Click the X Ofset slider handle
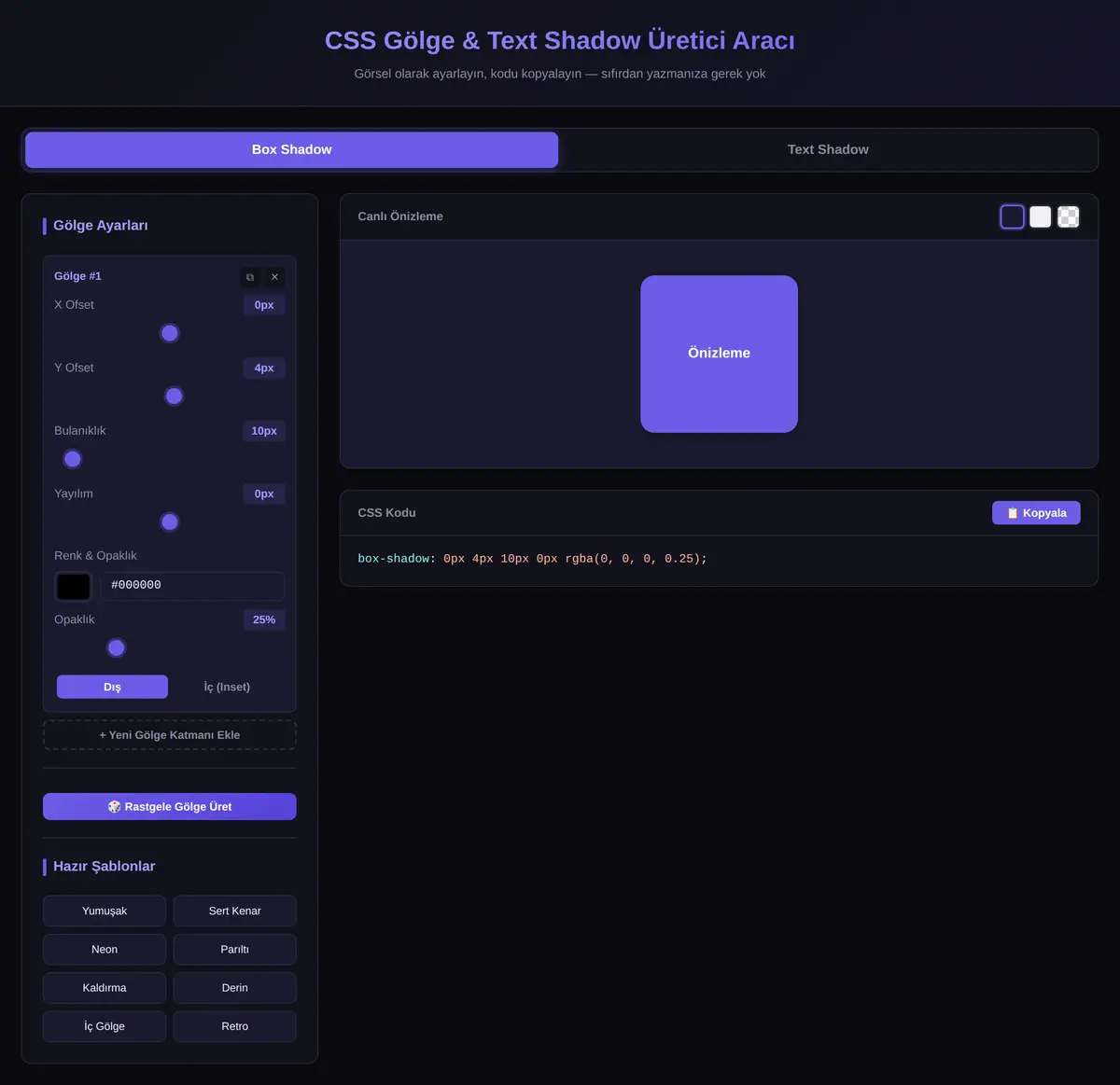The width and height of the screenshot is (1120, 1085). 170,333
